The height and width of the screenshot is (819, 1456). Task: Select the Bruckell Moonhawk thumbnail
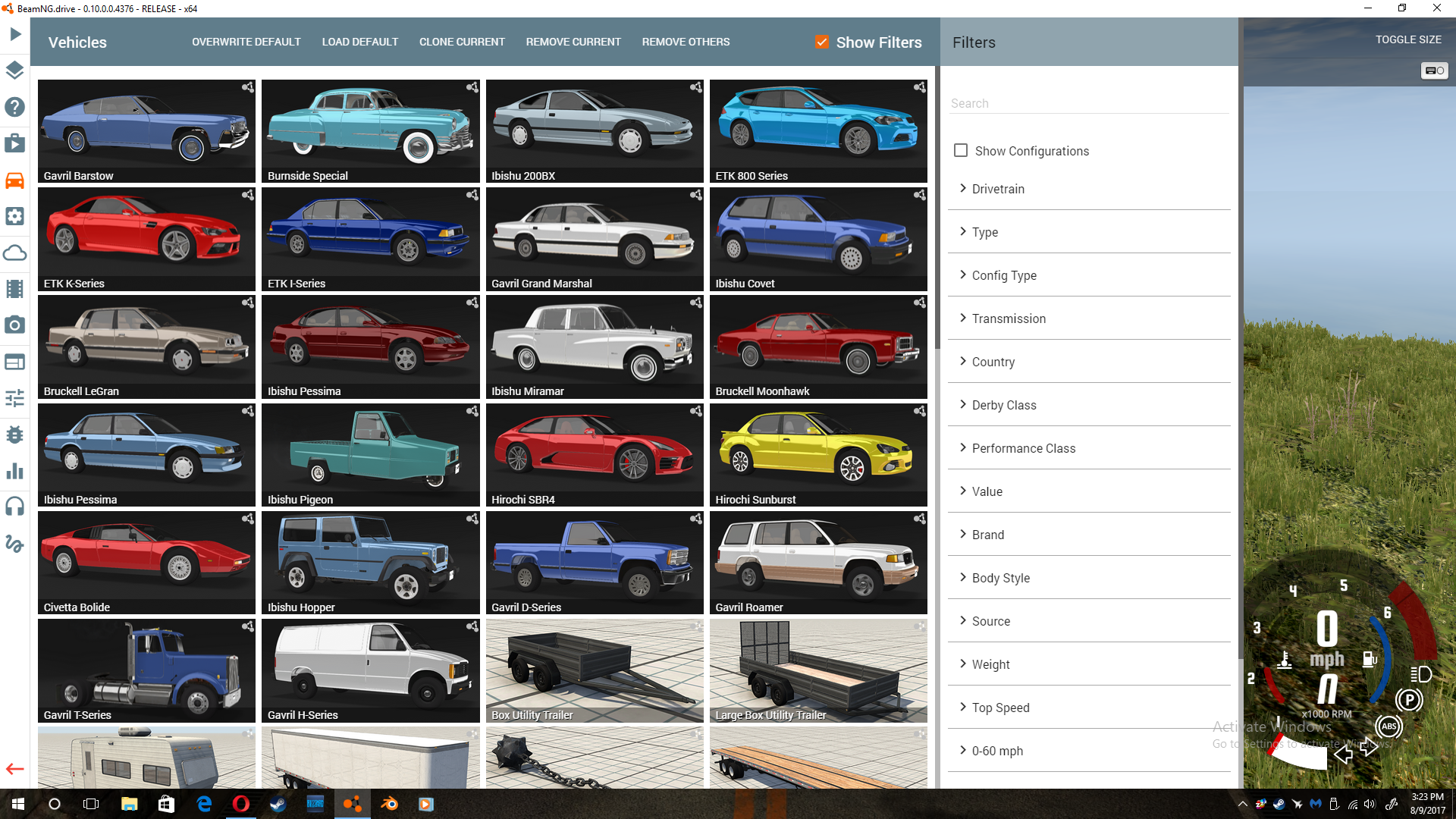(818, 347)
